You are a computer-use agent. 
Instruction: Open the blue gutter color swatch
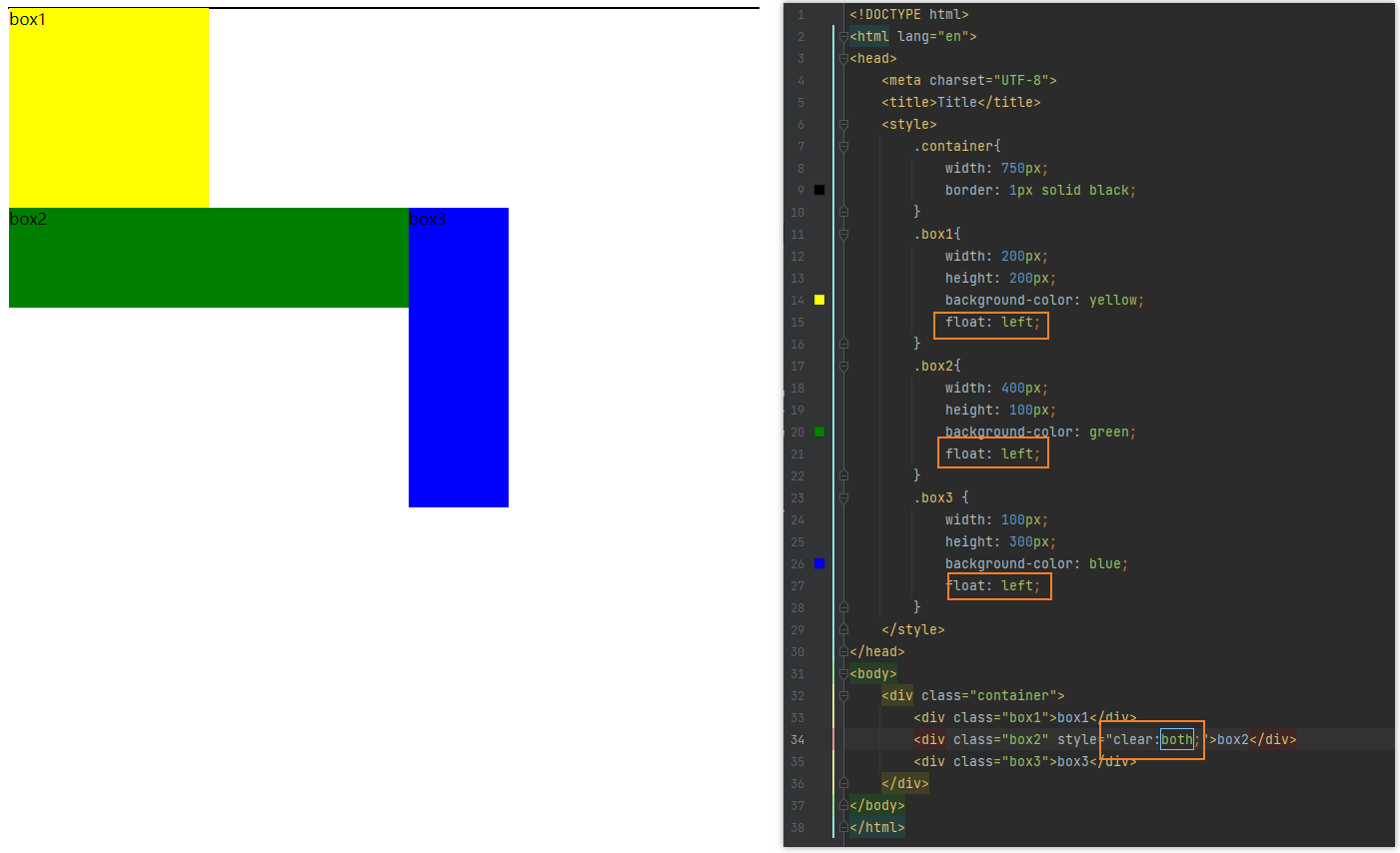pos(819,563)
